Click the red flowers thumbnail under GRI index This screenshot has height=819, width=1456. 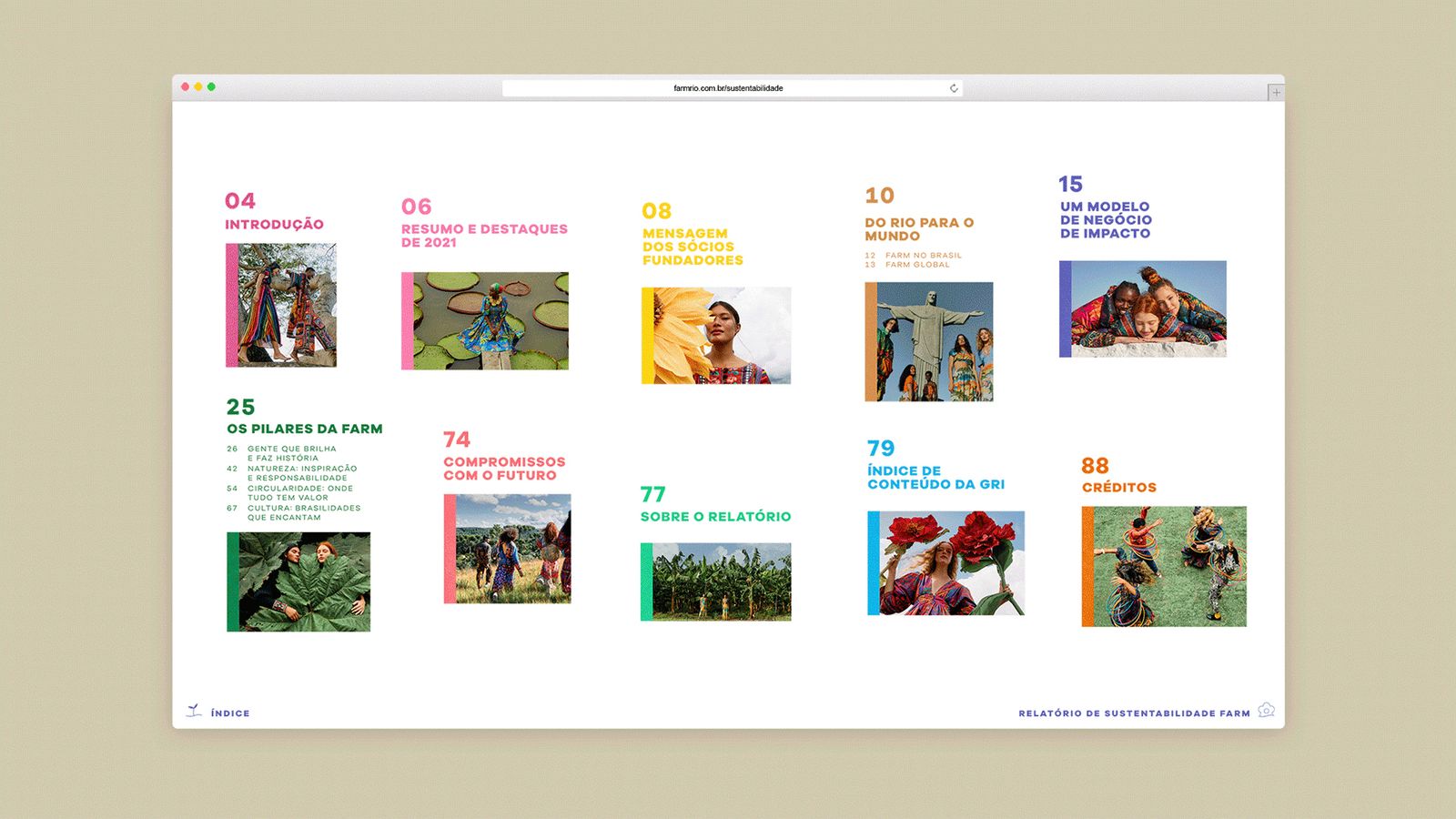(946, 563)
